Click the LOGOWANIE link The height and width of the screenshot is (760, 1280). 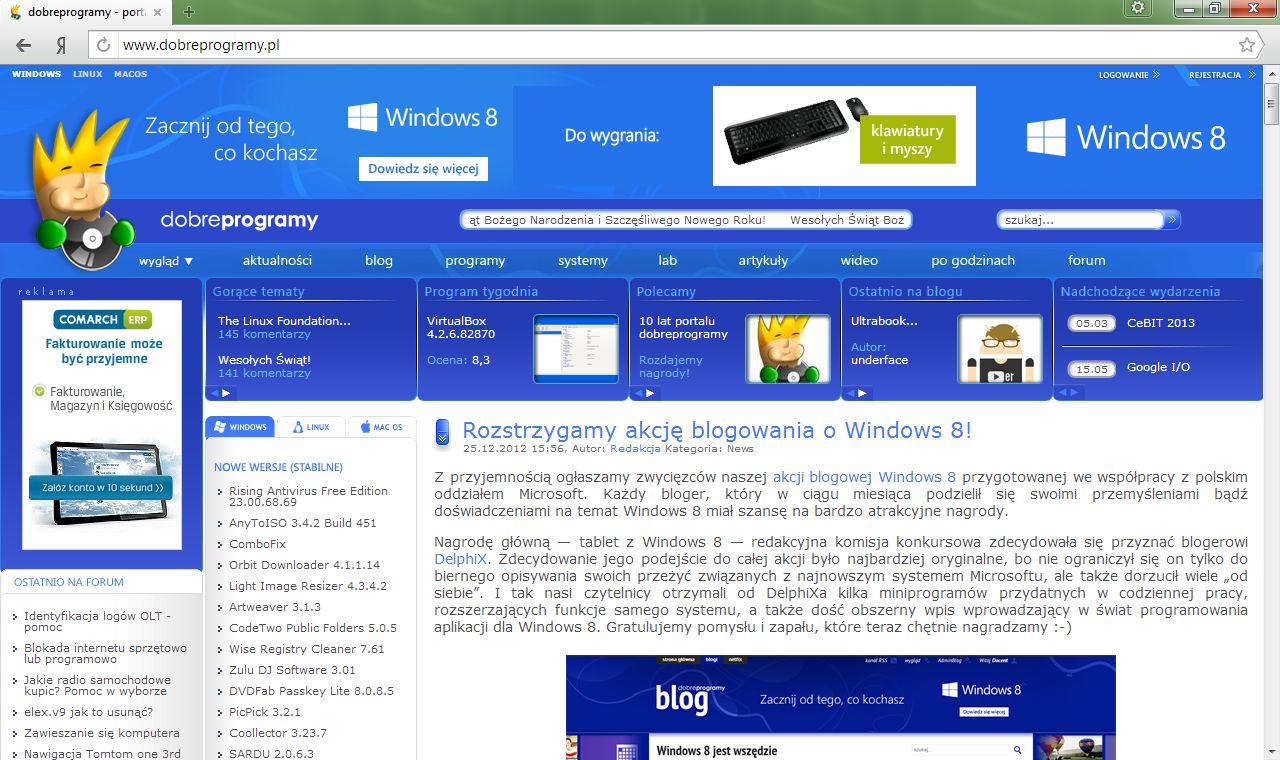1129,75
